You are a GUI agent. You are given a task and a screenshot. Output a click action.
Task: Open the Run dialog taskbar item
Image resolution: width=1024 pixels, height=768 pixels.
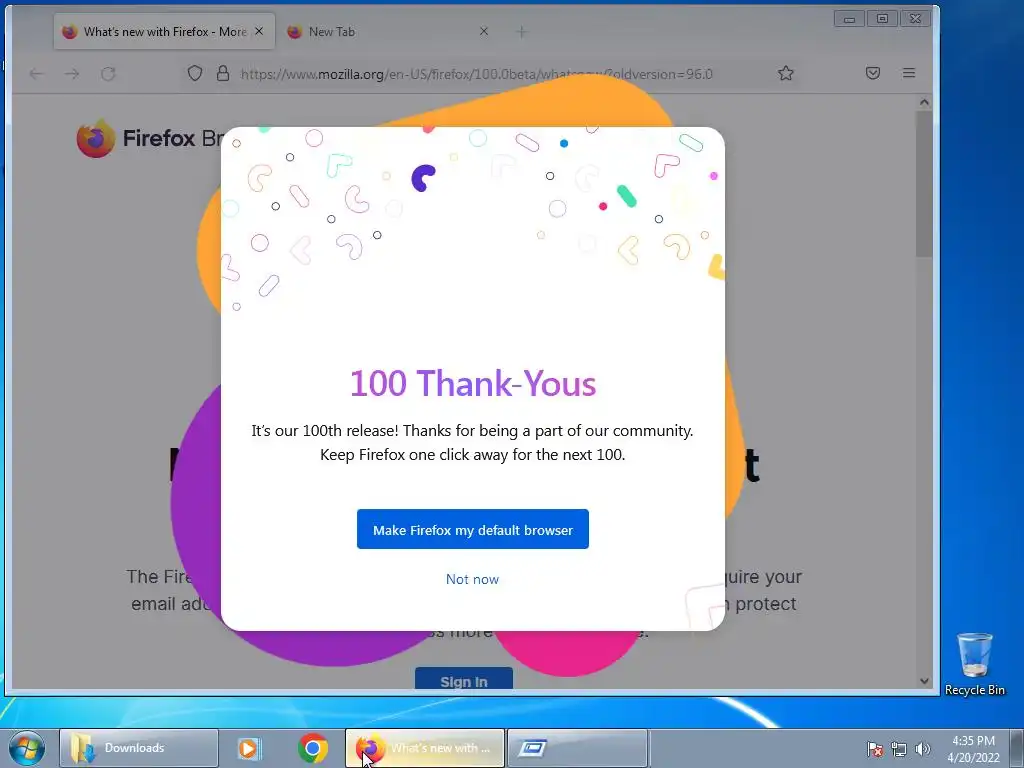coord(578,748)
